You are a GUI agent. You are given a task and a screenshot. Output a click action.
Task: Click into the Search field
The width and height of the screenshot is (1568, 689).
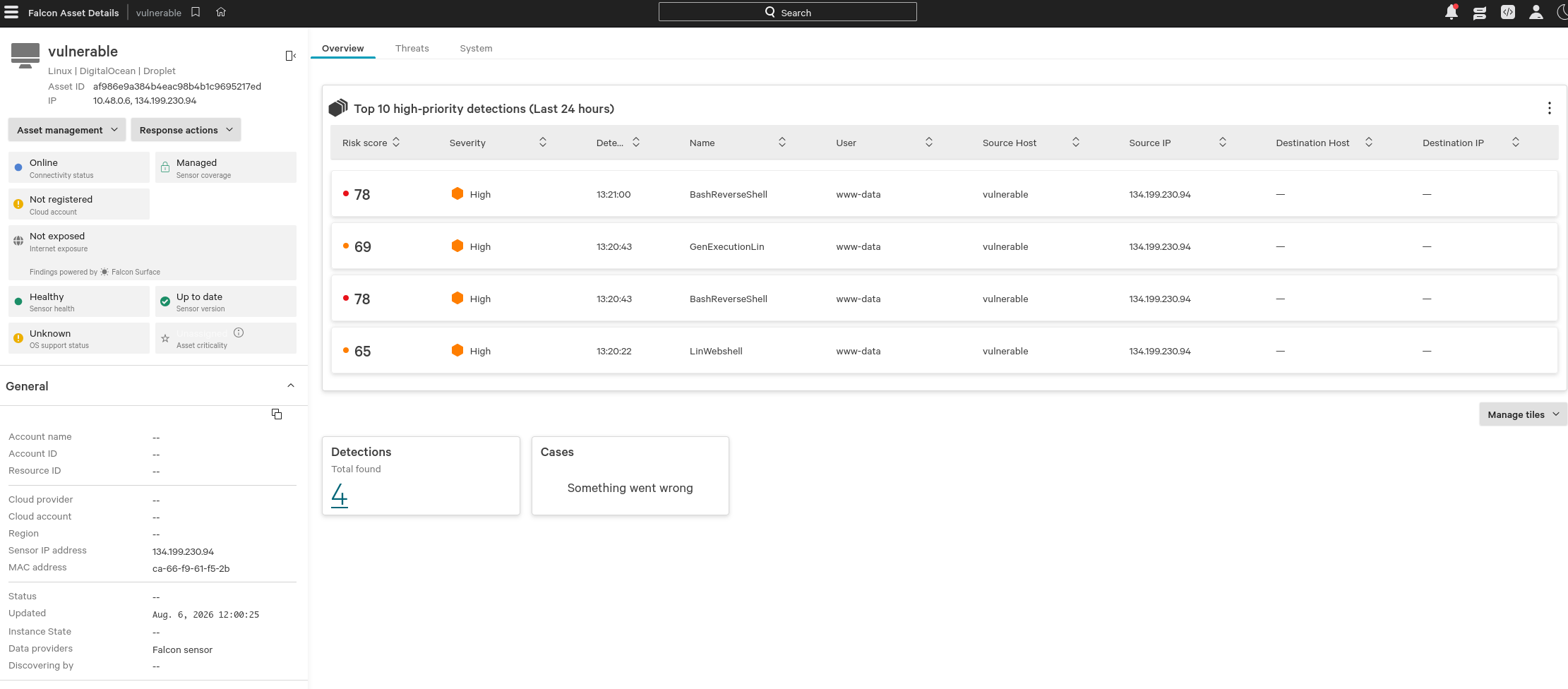(x=788, y=12)
